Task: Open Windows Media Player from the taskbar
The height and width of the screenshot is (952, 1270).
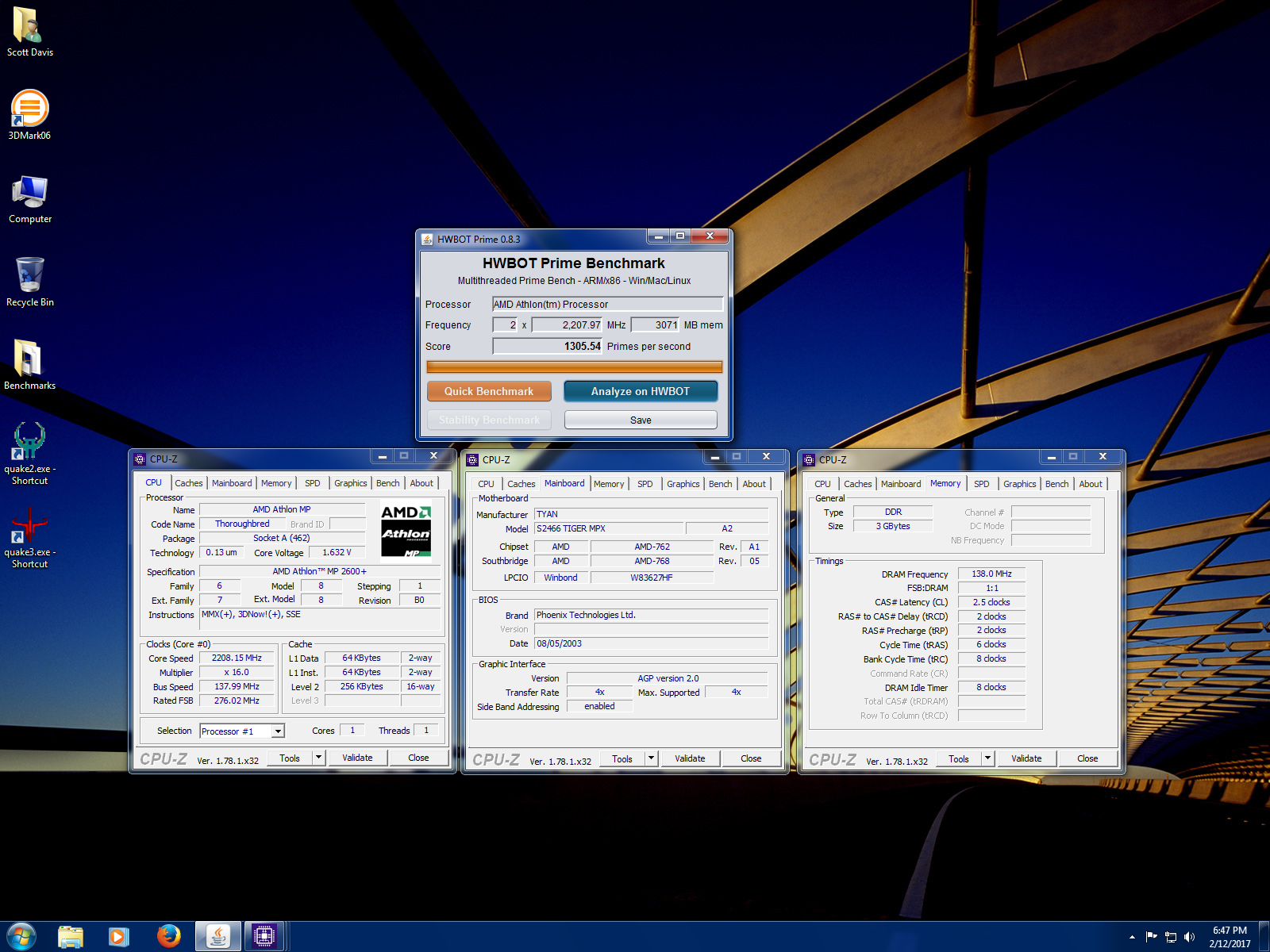Action: coord(119,937)
